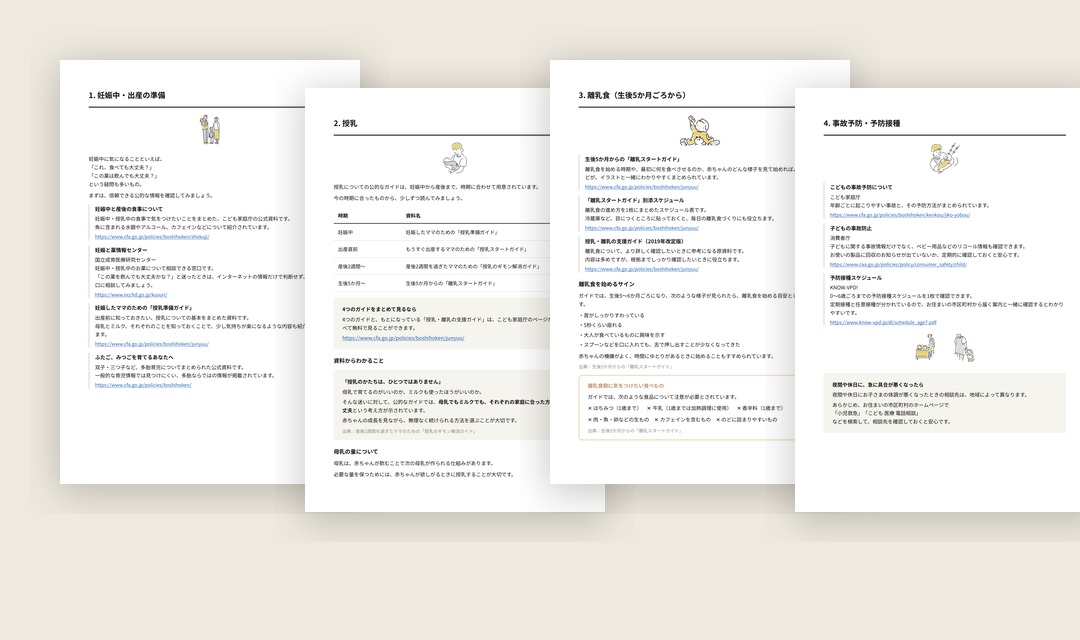The image size is (1080, 640).
Task: Click subheading "子どもの事故防止"
Action: point(851,228)
